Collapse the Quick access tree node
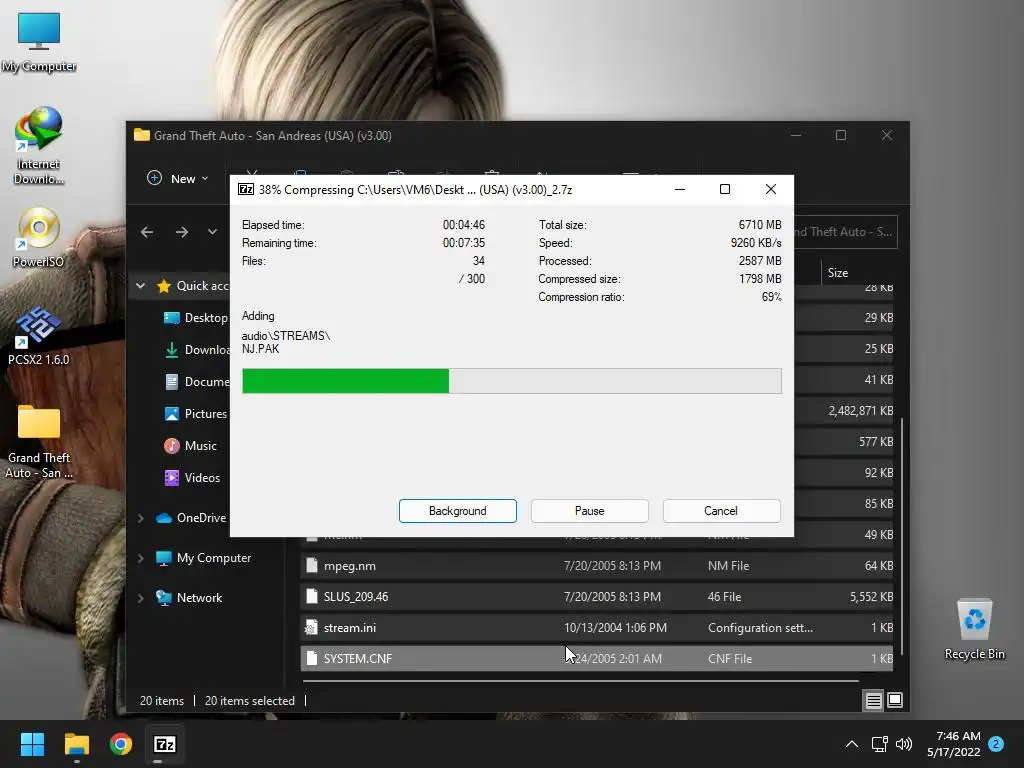The image size is (1024, 768). point(140,285)
